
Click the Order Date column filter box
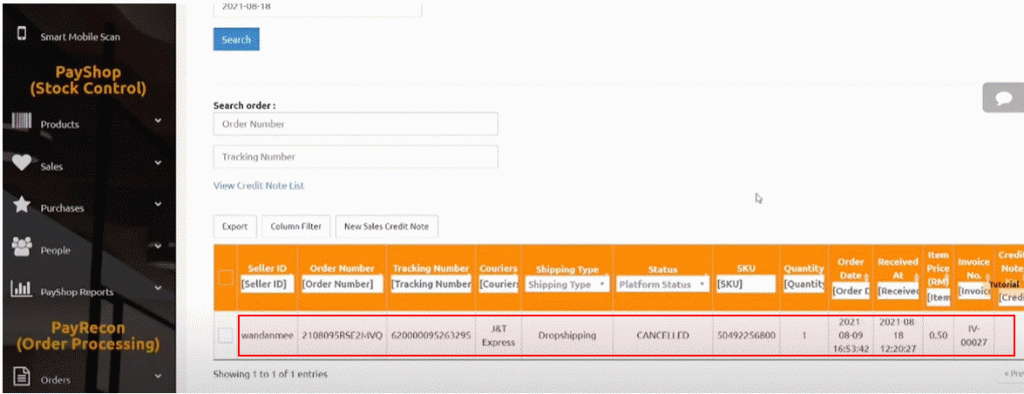(x=851, y=291)
